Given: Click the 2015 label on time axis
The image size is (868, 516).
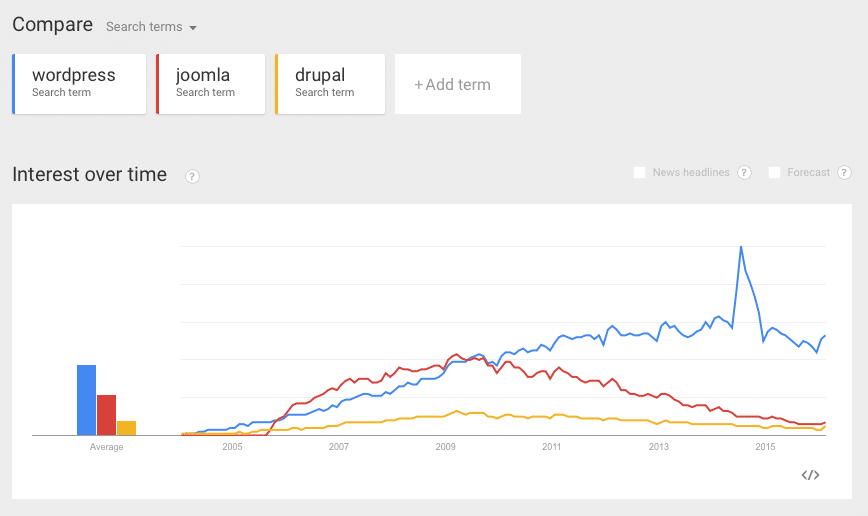Looking at the screenshot, I should [x=765, y=447].
